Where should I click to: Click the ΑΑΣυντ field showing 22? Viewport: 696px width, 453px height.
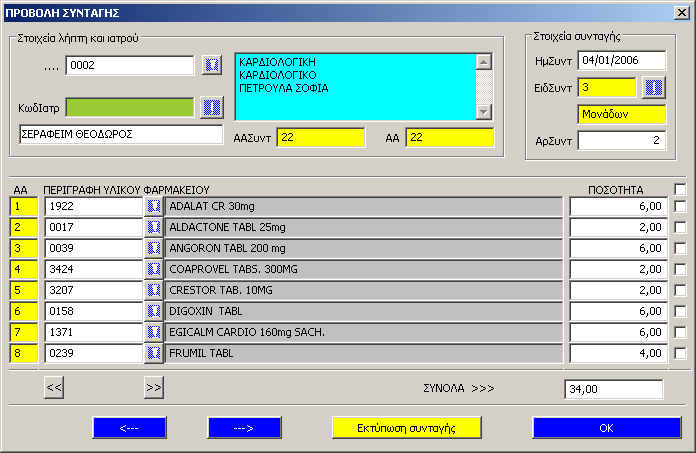pyautogui.click(x=320, y=137)
